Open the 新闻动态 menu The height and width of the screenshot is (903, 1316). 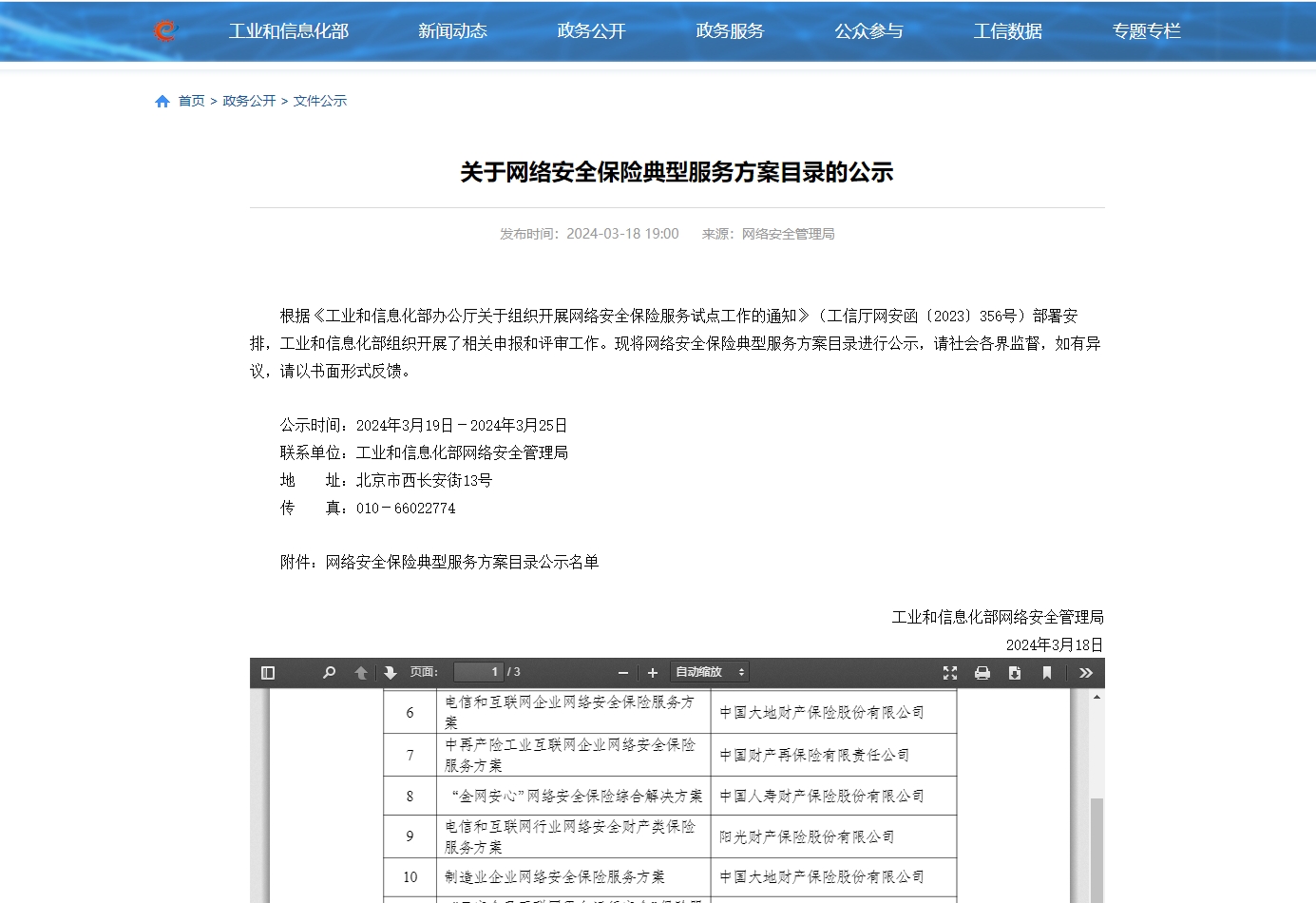click(452, 31)
